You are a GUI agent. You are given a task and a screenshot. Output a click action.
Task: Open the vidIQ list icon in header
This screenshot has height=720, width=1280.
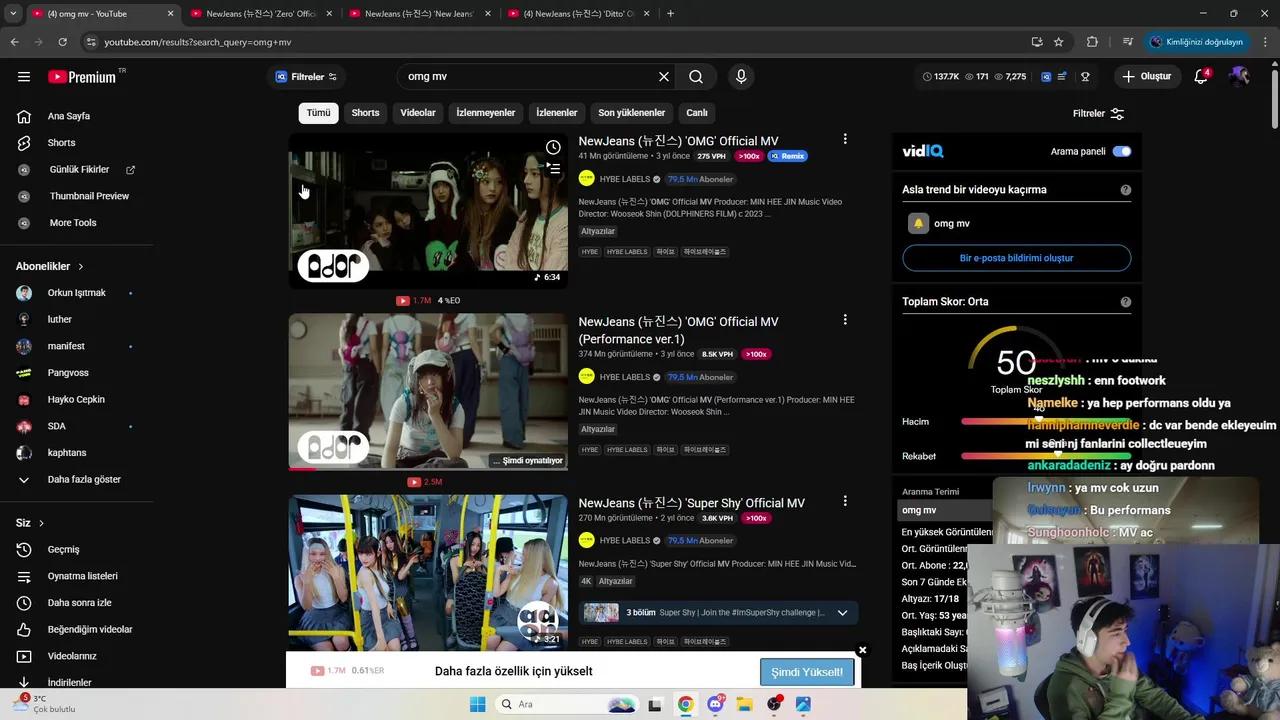pyautogui.click(x=1062, y=77)
